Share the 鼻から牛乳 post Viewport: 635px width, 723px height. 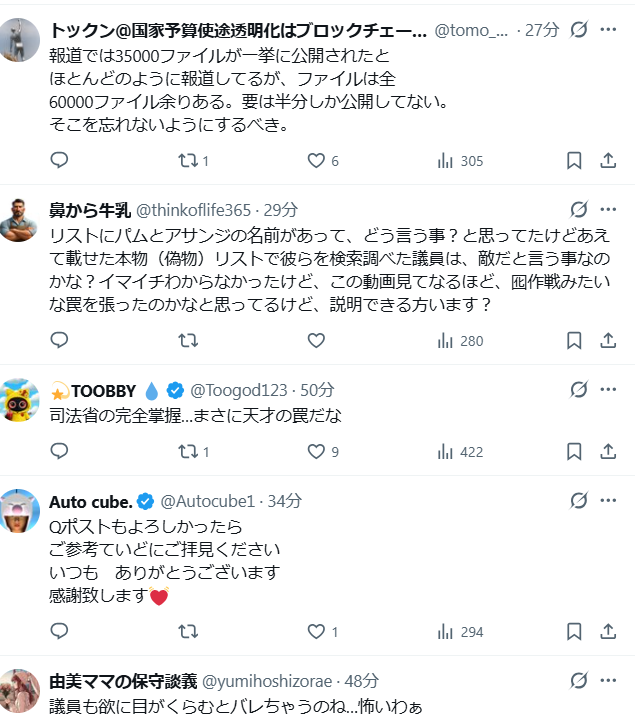coord(607,341)
